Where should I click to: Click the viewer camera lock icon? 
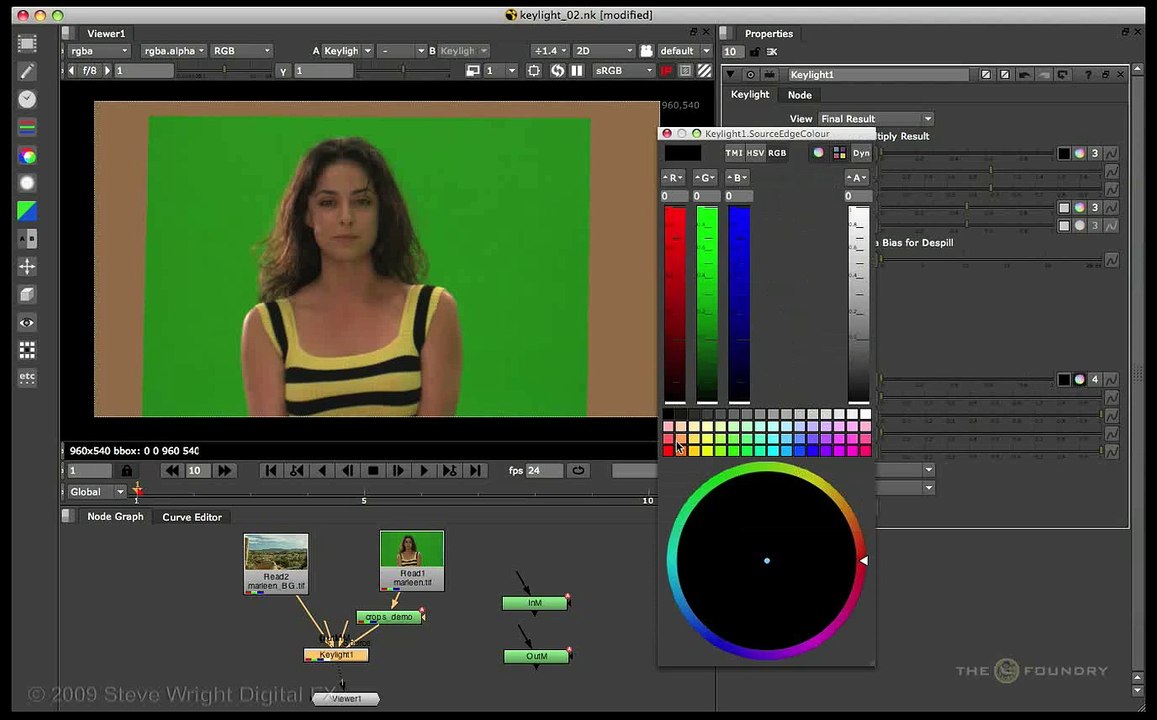646,51
